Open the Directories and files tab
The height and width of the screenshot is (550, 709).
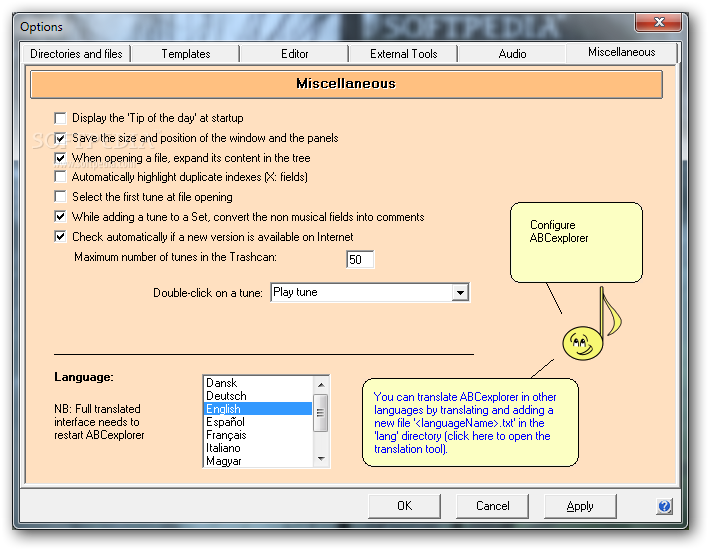[x=76, y=54]
